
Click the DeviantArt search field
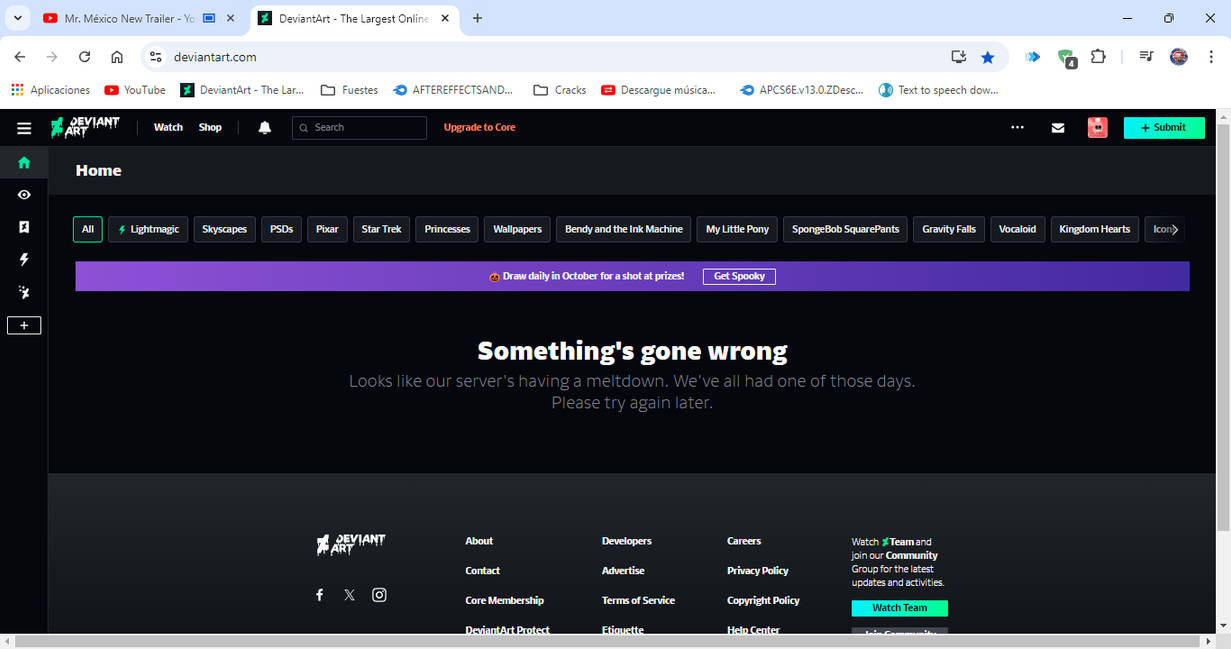pos(360,128)
